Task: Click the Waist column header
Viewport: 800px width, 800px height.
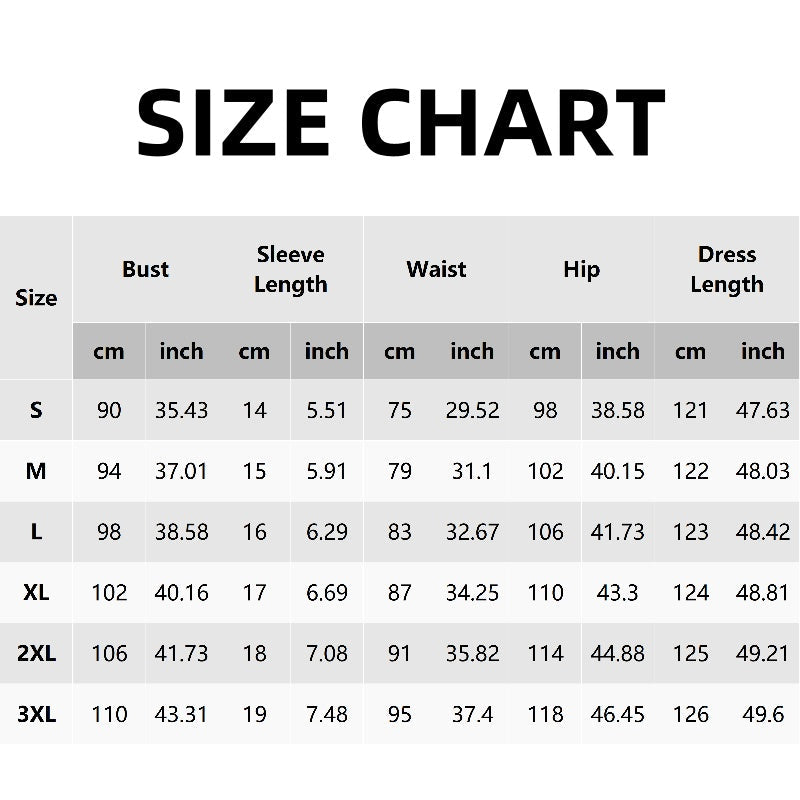Action: tap(436, 269)
